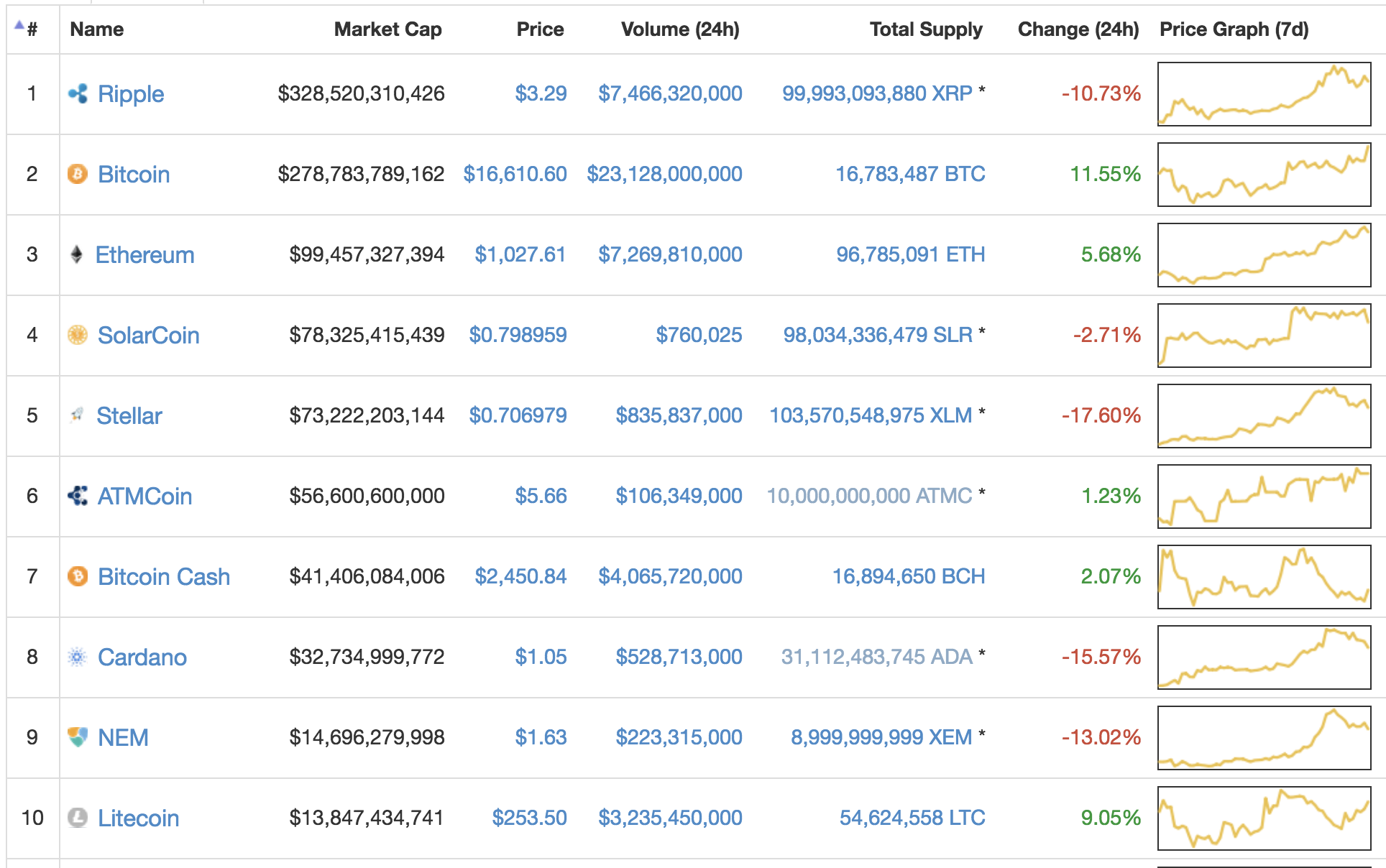The height and width of the screenshot is (868, 1386).
Task: Sort by Total Supply header
Action: (x=925, y=29)
